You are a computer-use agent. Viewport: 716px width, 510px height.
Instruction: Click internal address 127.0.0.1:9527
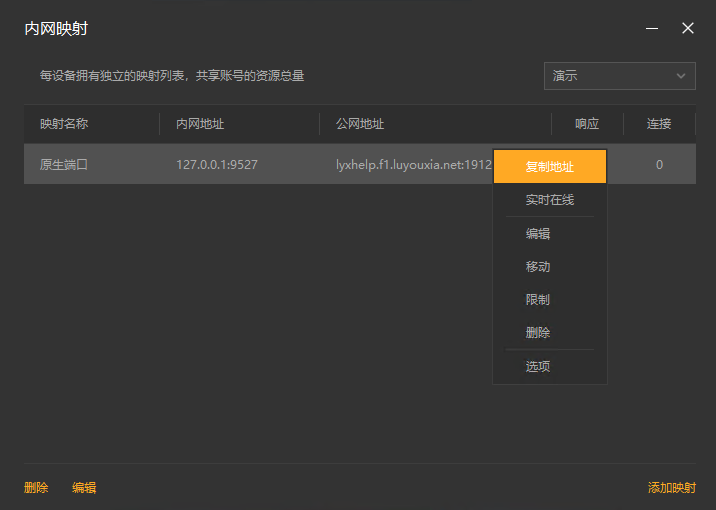tap(217, 165)
